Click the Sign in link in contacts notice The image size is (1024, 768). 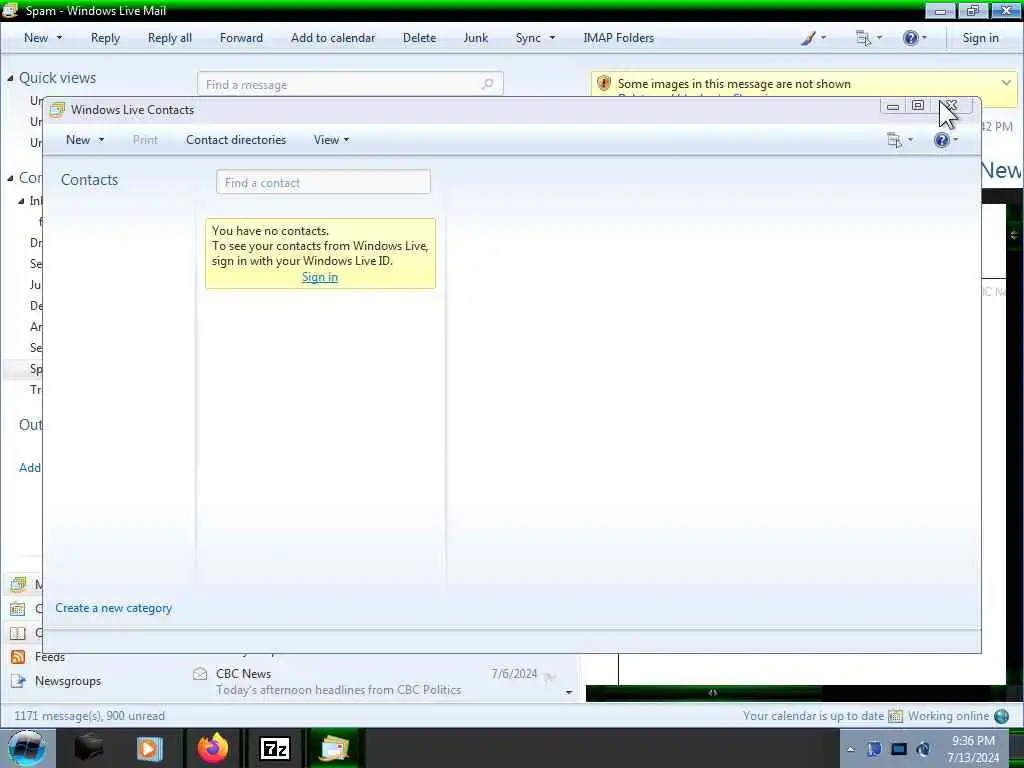[x=320, y=277]
